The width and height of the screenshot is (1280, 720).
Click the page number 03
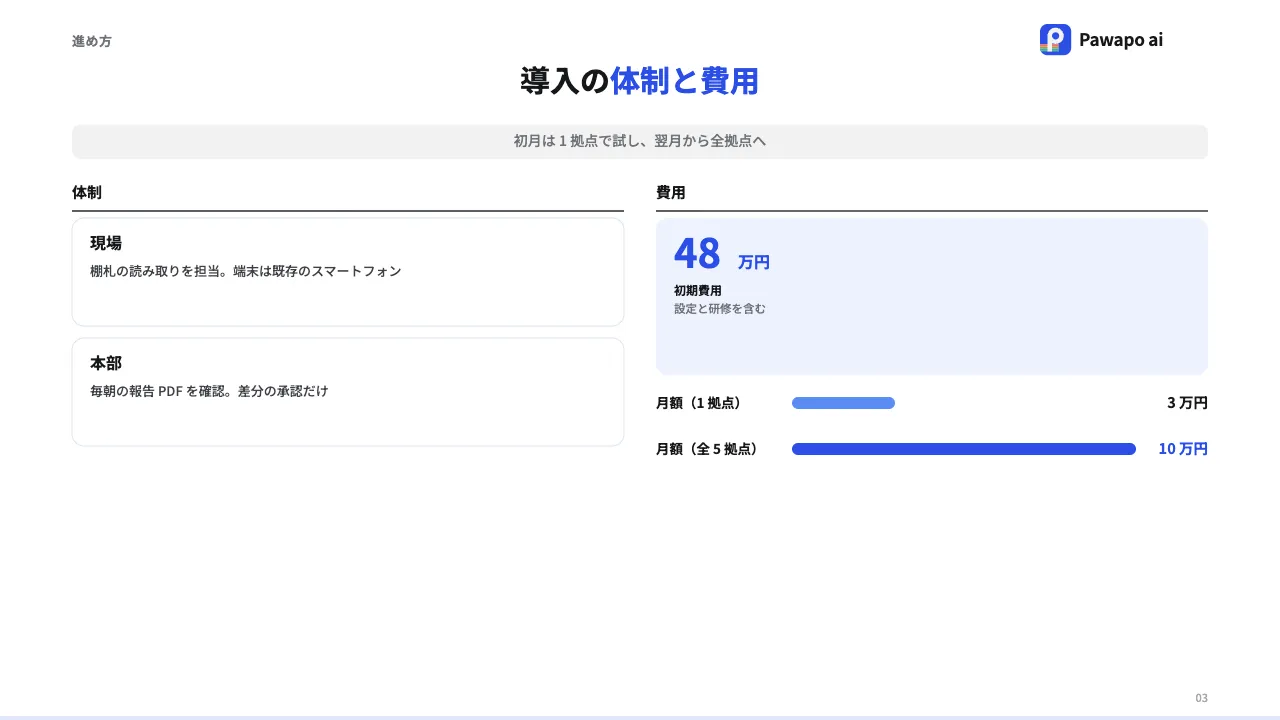tap(1202, 698)
